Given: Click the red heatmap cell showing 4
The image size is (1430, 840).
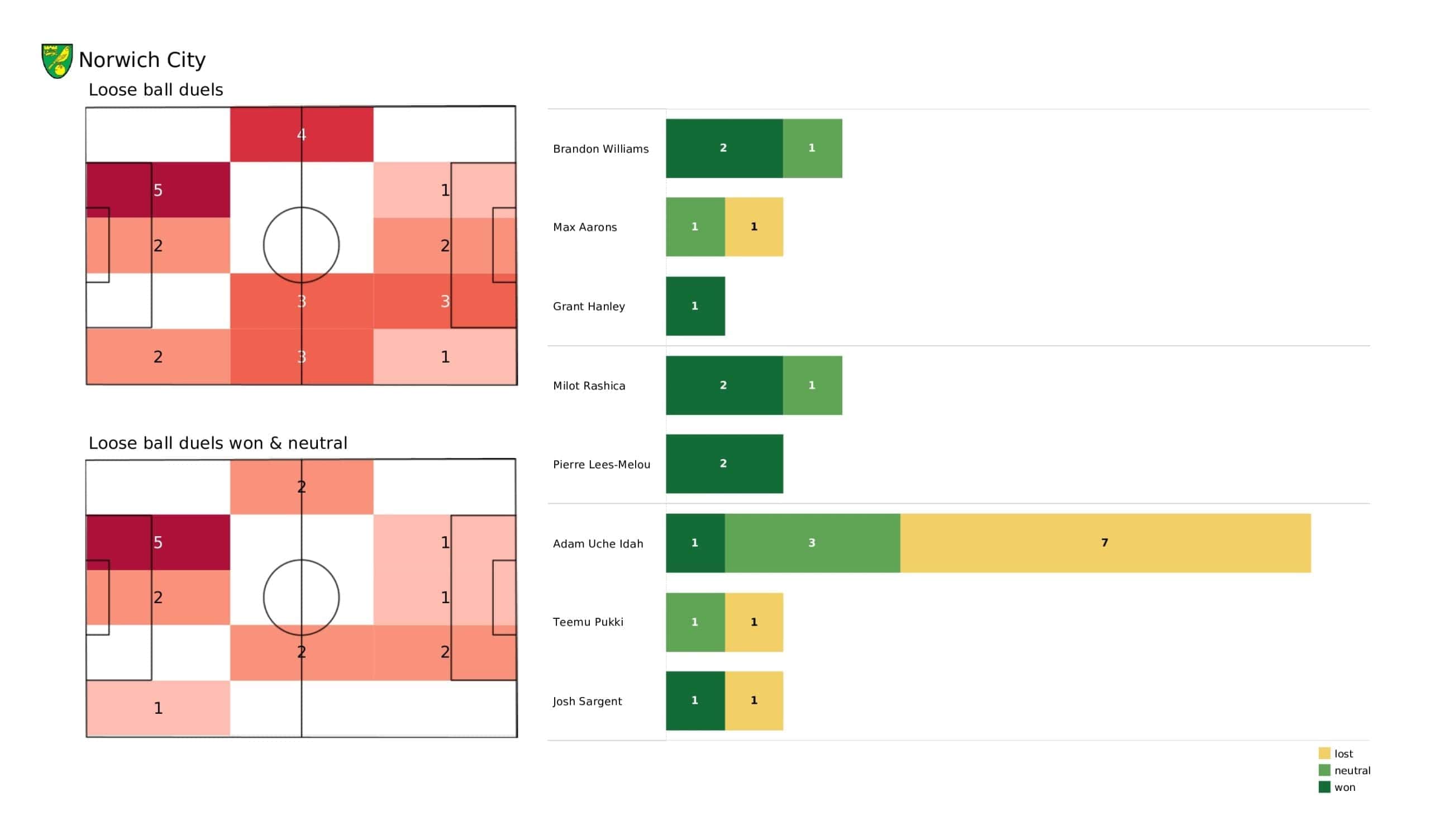Looking at the screenshot, I should pyautogui.click(x=301, y=135).
